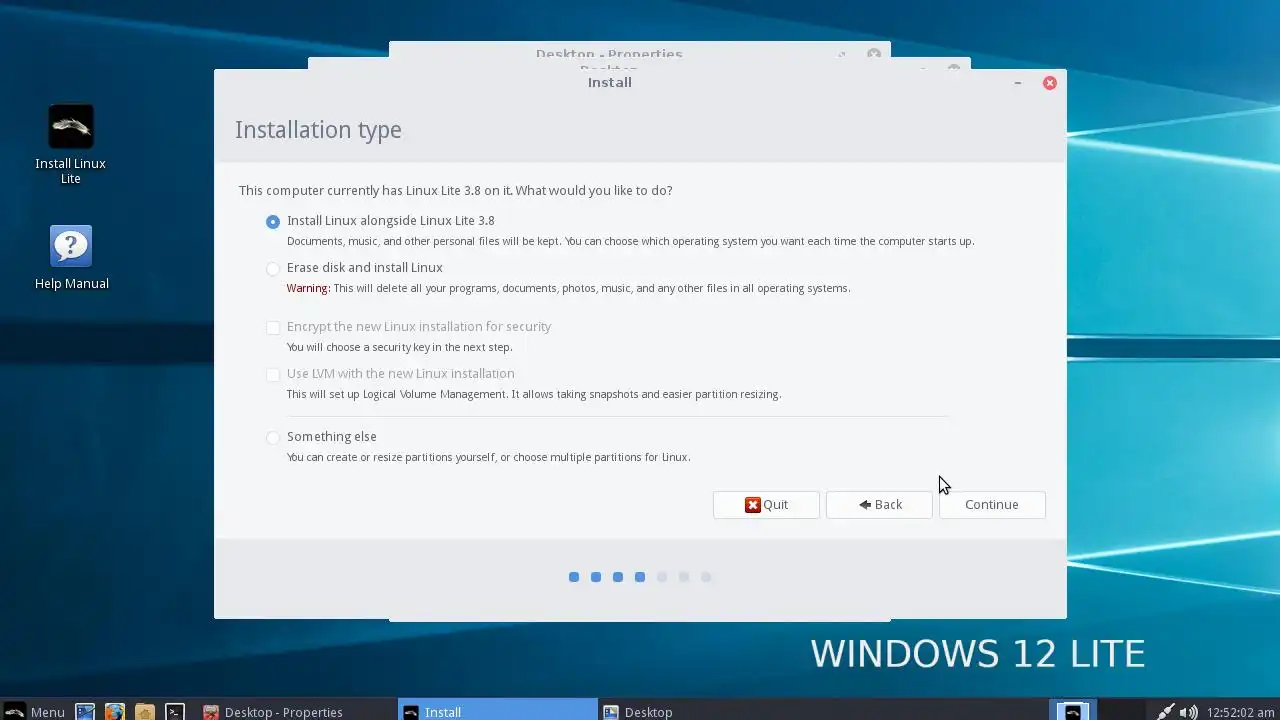Open the home folder icon in taskbar
Screen dimensions: 1280x720
[145, 711]
